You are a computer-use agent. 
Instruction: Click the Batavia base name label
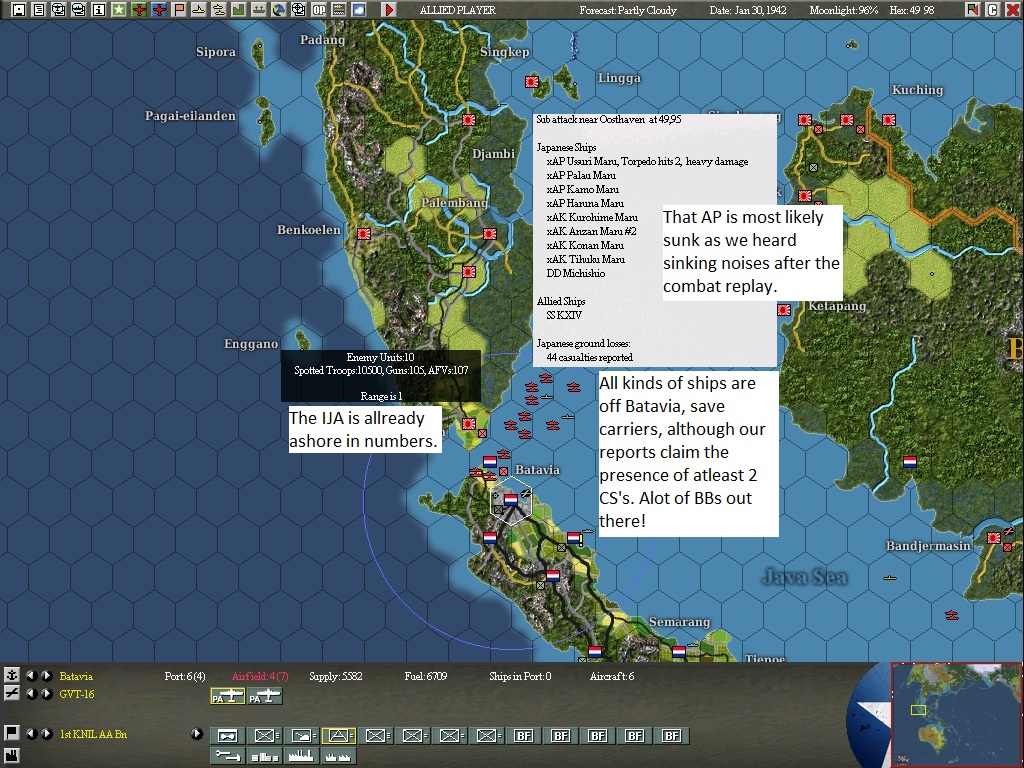[76, 677]
